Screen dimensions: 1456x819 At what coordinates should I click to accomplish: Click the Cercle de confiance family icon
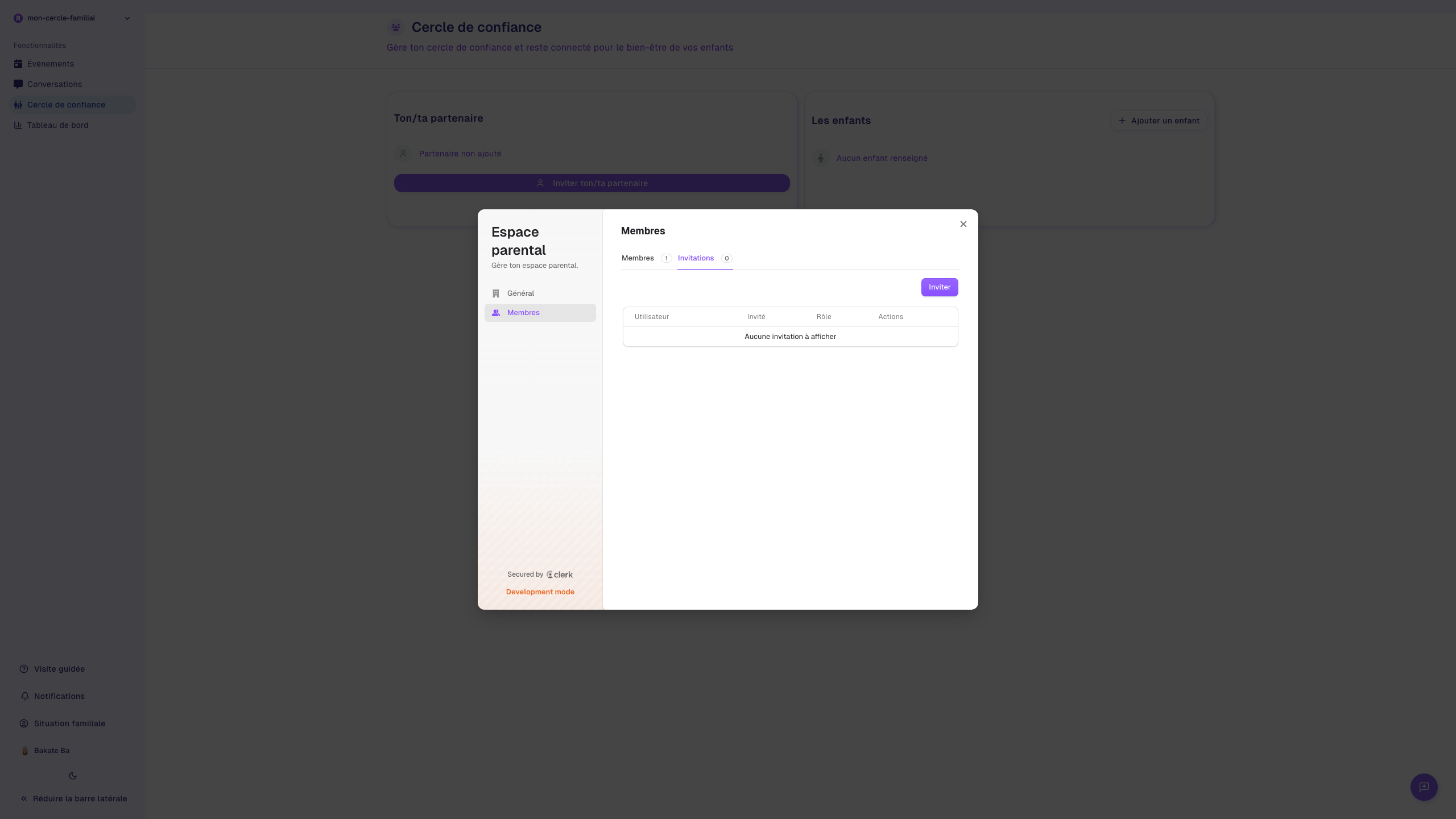point(18,104)
